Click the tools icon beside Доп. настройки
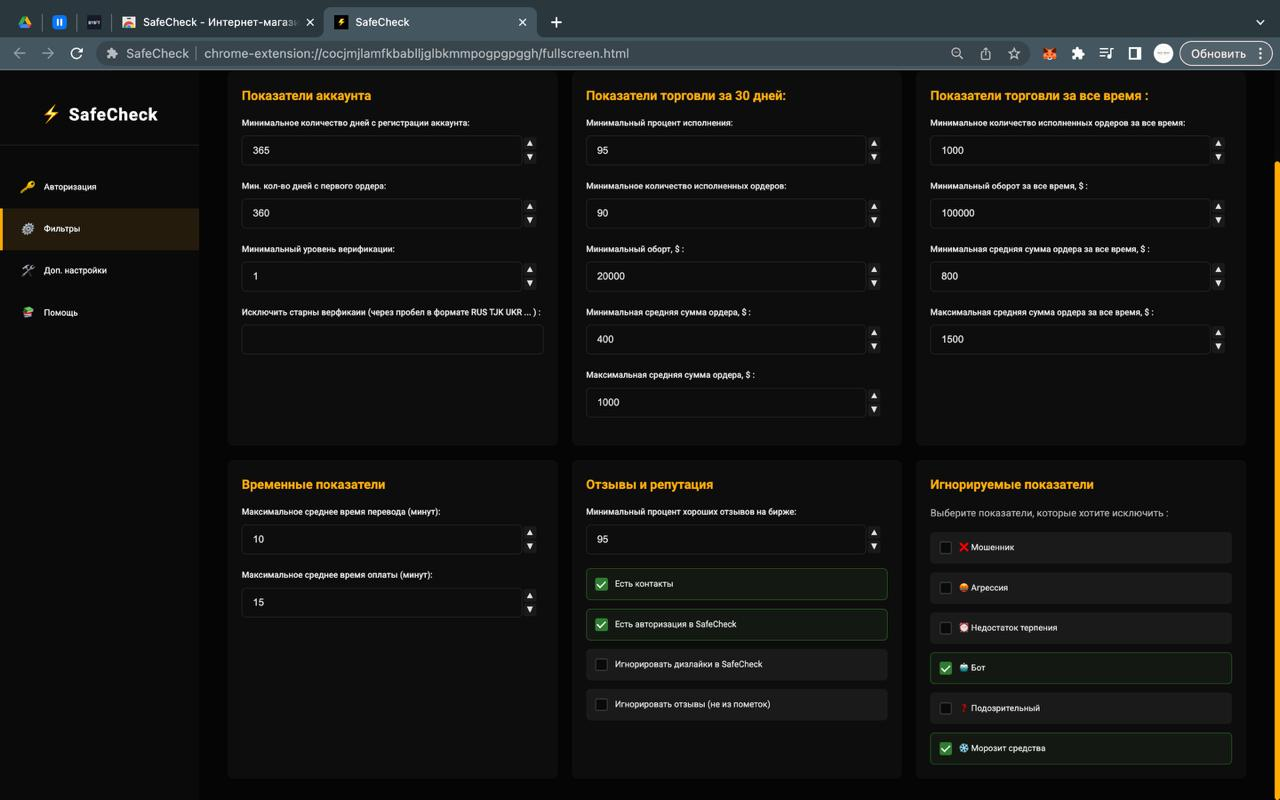 click(x=28, y=271)
